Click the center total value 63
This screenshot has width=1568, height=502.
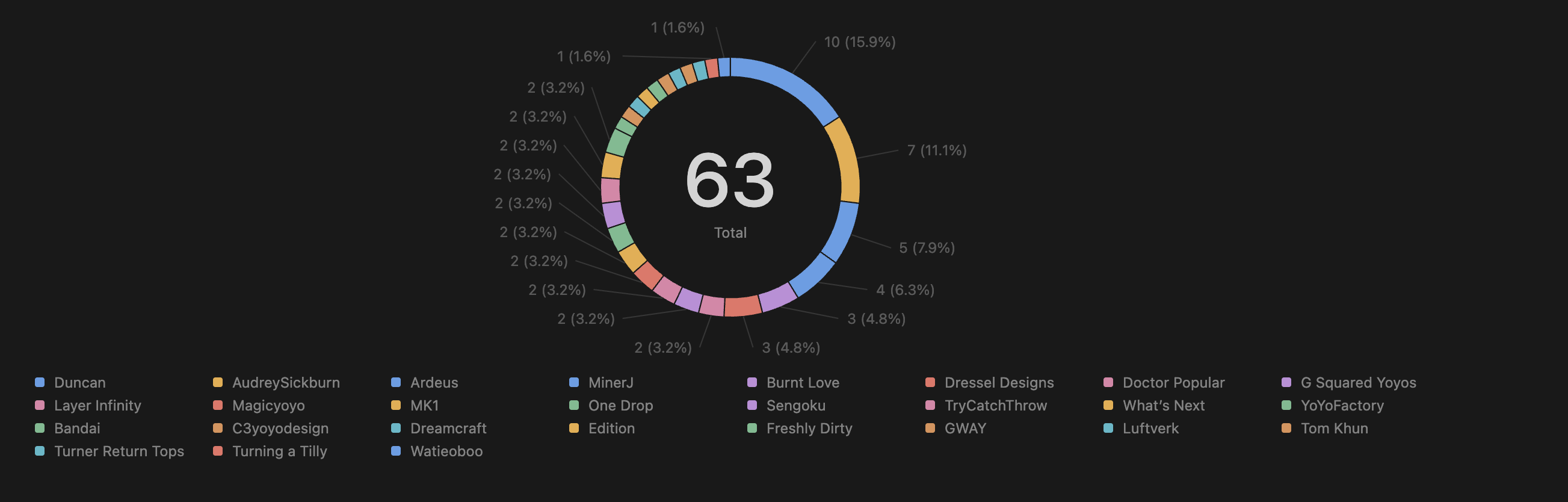(x=730, y=181)
